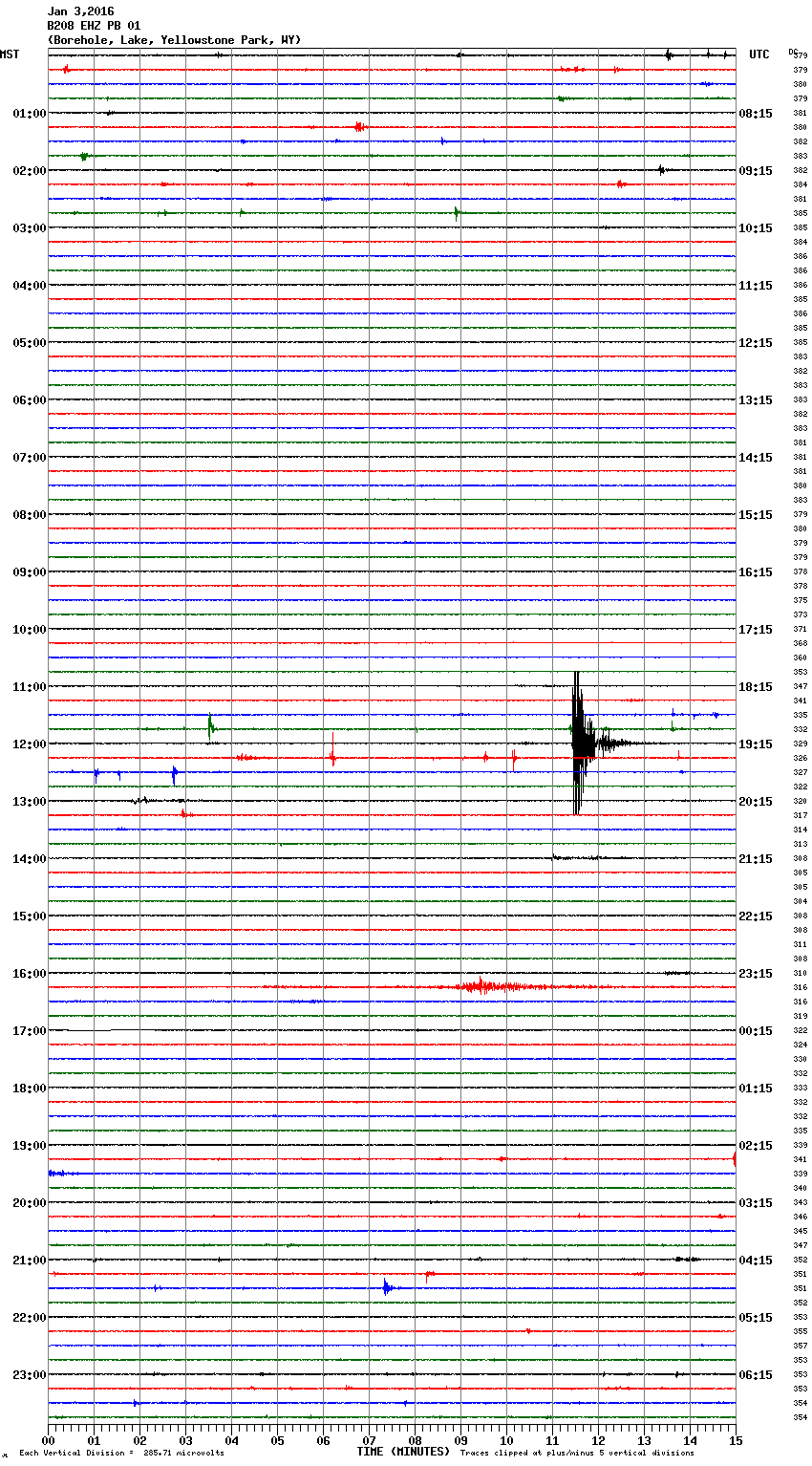The height and width of the screenshot is (1466, 812).
Task: Click the 15:15 UTC time label
Action: (756, 515)
